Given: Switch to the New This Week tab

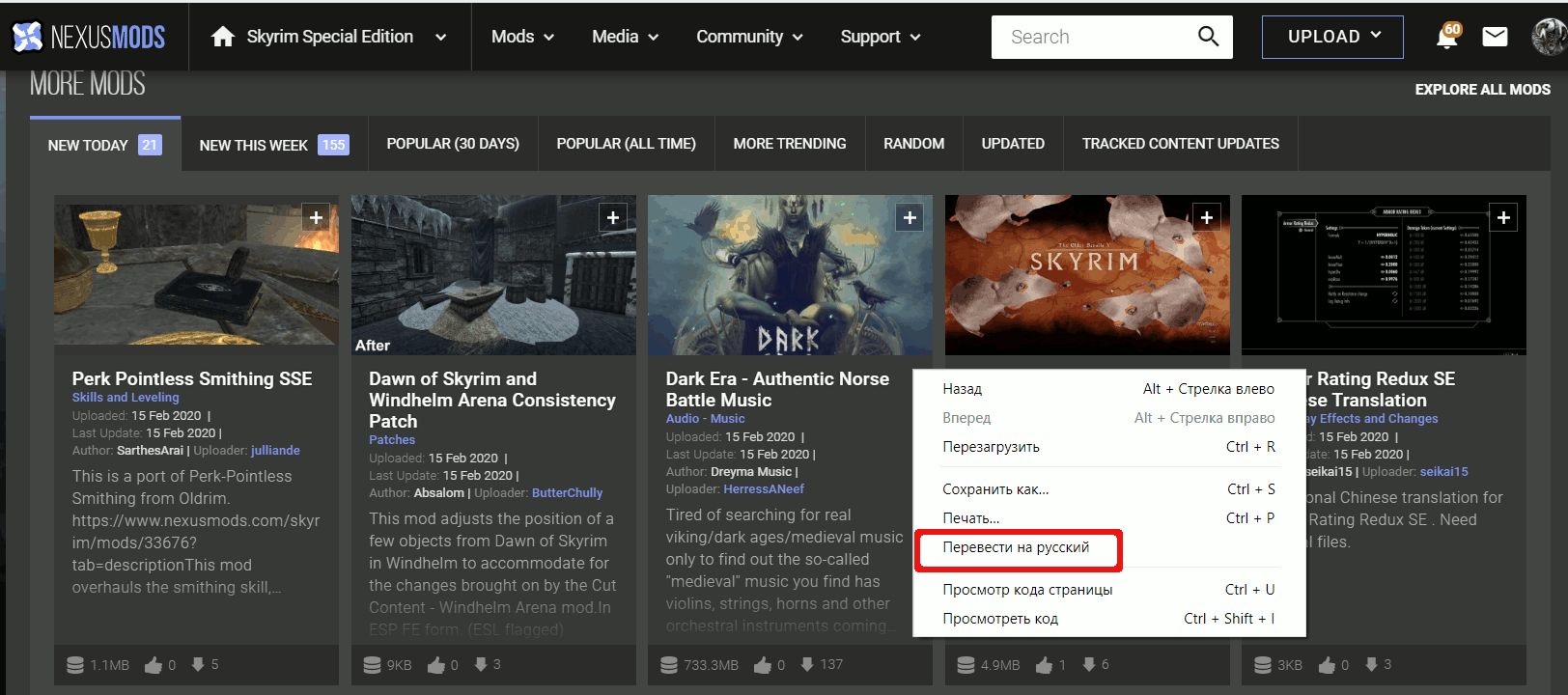Looking at the screenshot, I should [x=274, y=145].
